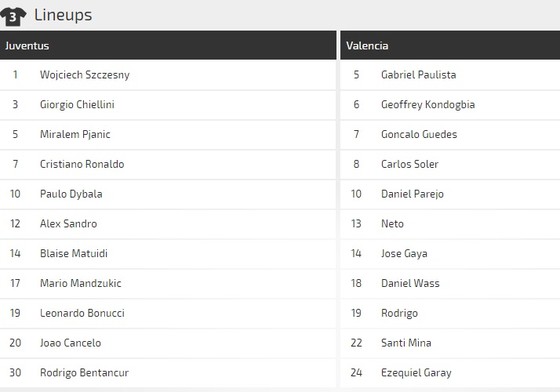This screenshot has width=560, height=392.
Task: Click Rodrigo Bentancur's name
Action: pos(84,373)
